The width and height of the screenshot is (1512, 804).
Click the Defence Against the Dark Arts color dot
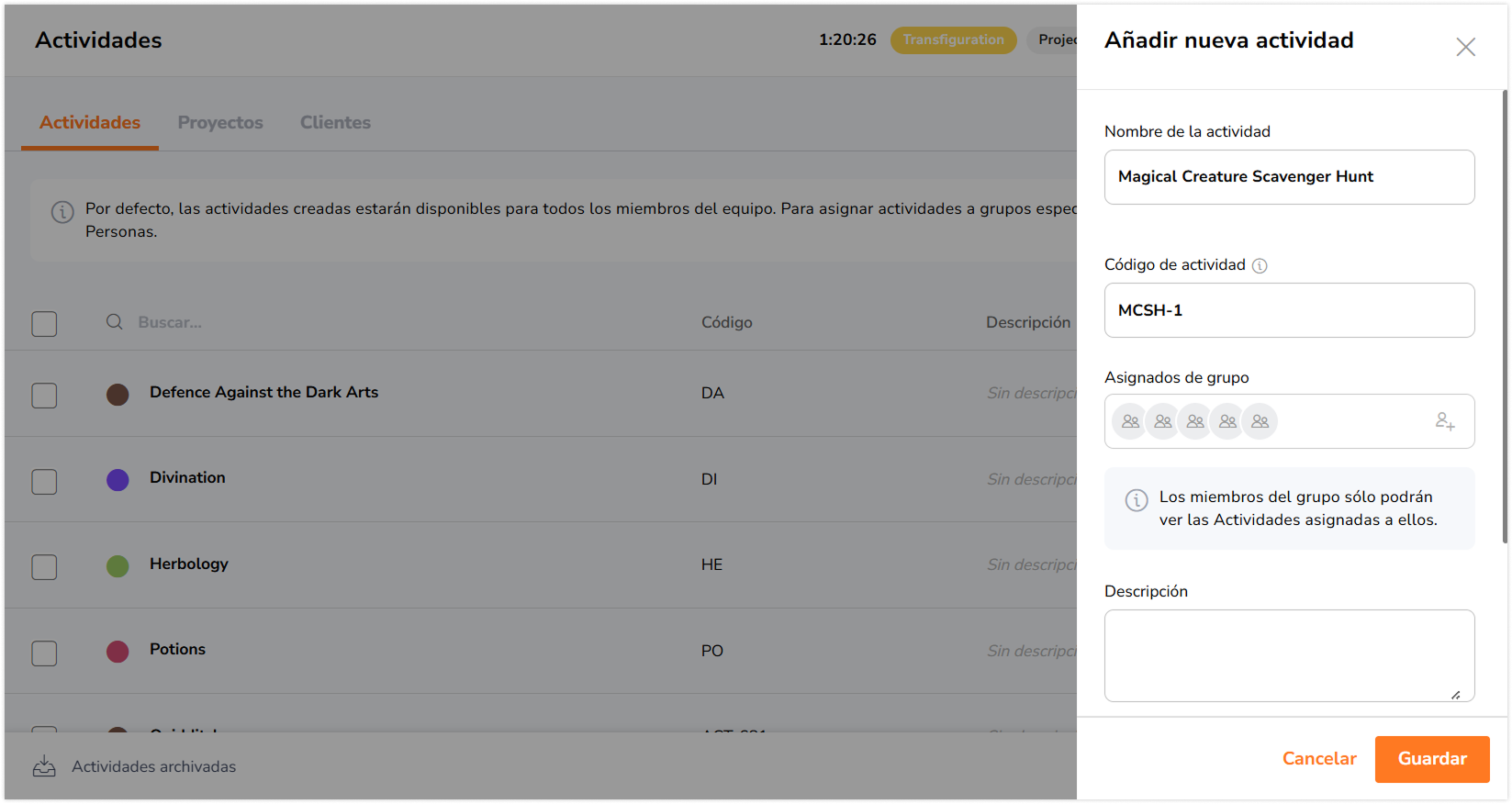118,395
